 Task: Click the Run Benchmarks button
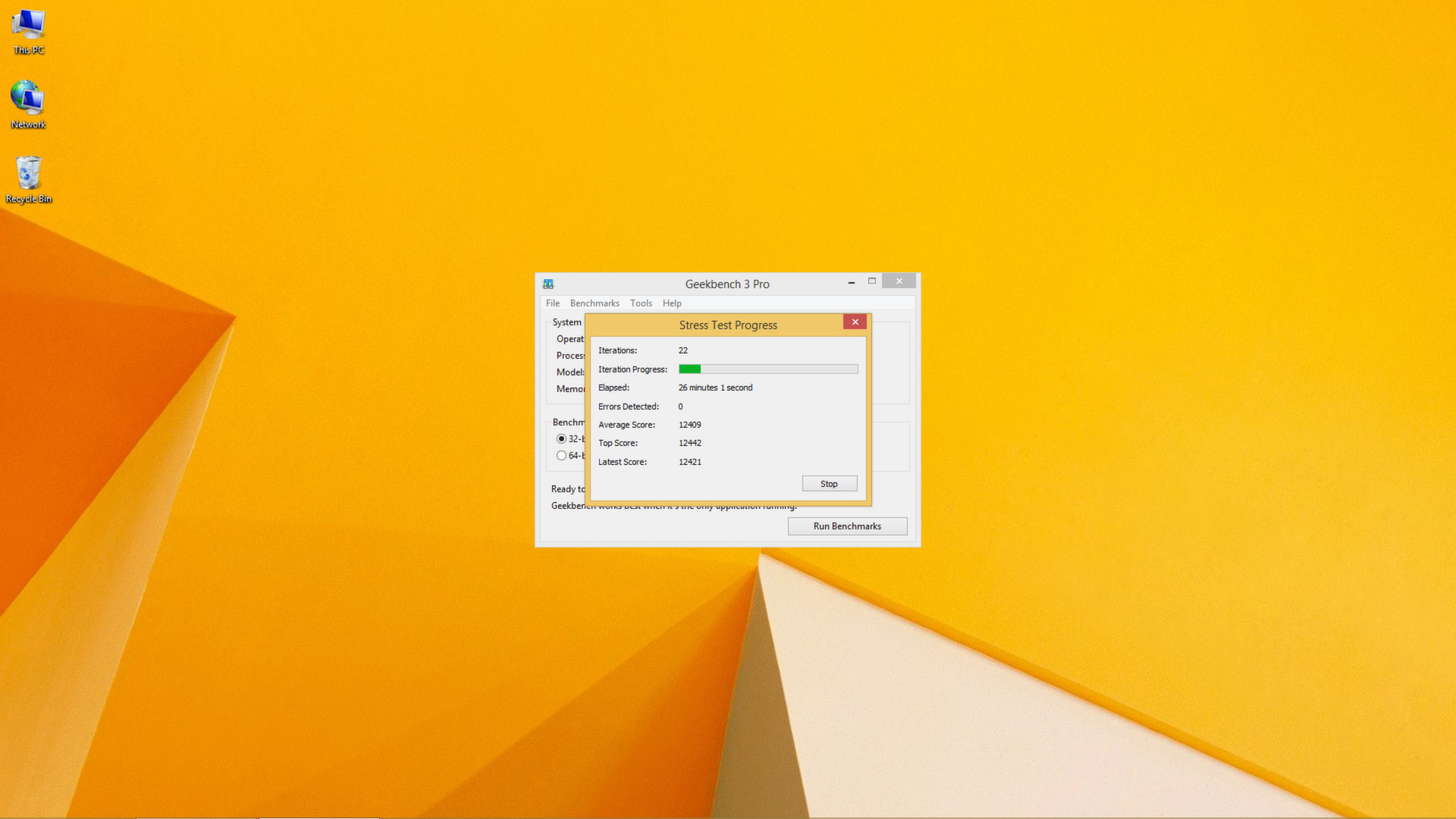click(x=847, y=526)
